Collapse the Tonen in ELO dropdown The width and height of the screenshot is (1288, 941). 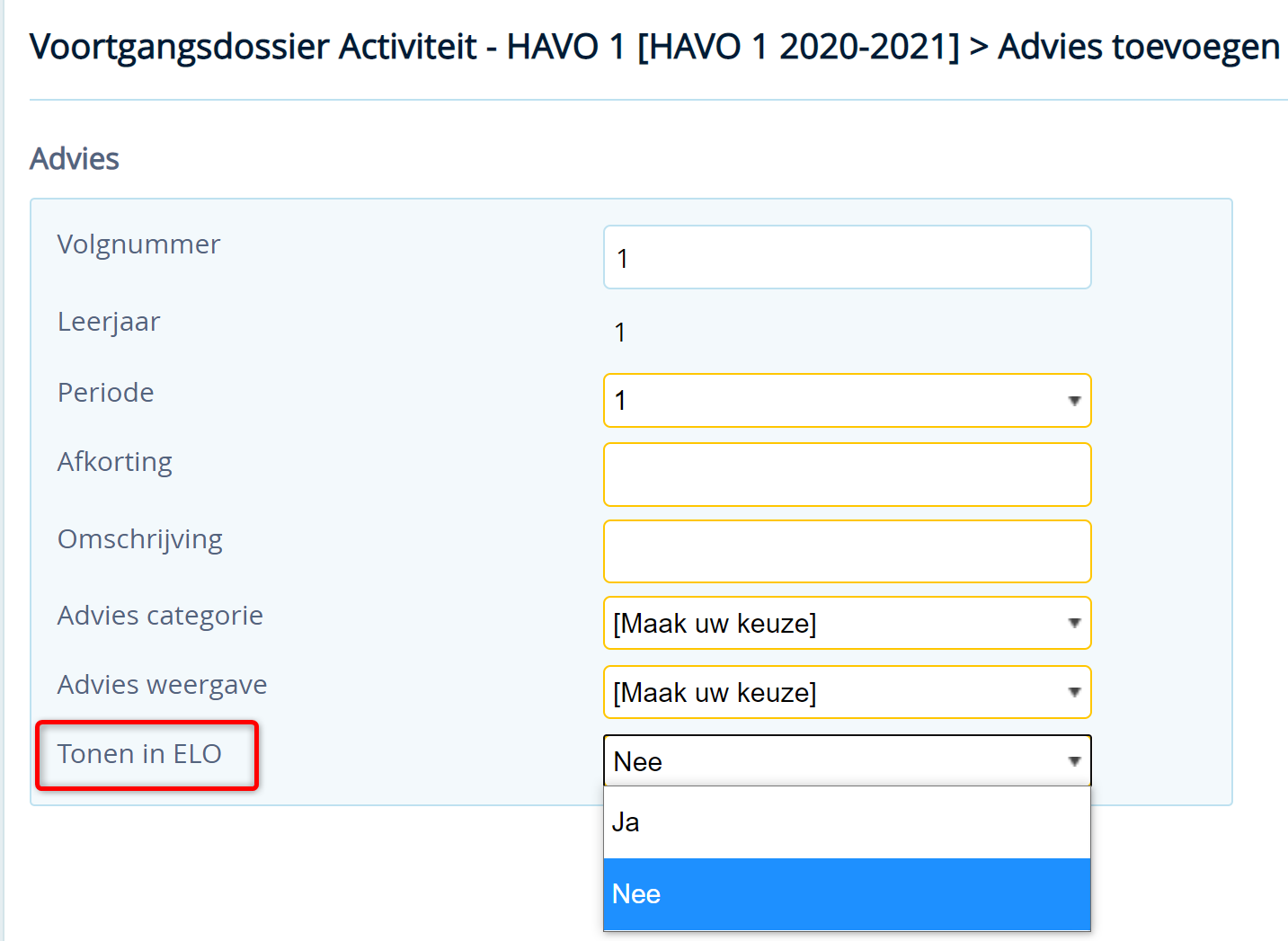tap(847, 761)
